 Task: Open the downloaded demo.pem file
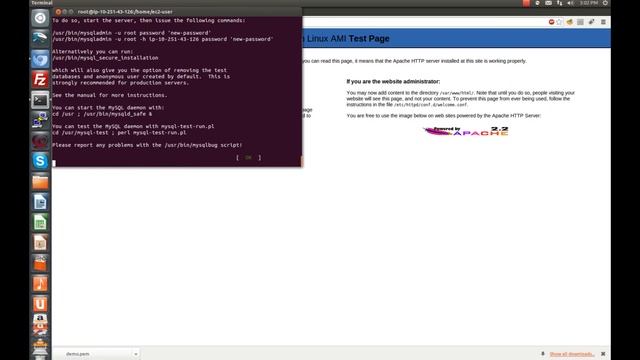pyautogui.click(x=78, y=354)
